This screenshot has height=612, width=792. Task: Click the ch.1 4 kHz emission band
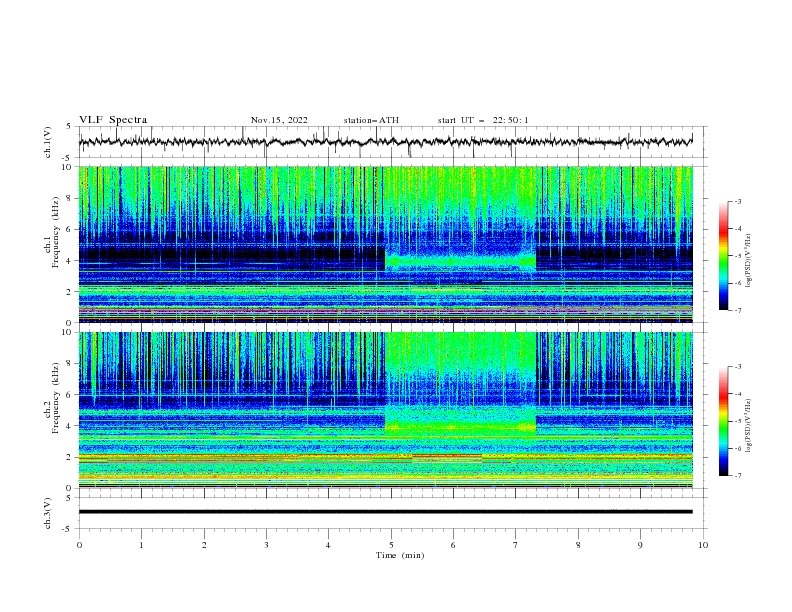460,262
